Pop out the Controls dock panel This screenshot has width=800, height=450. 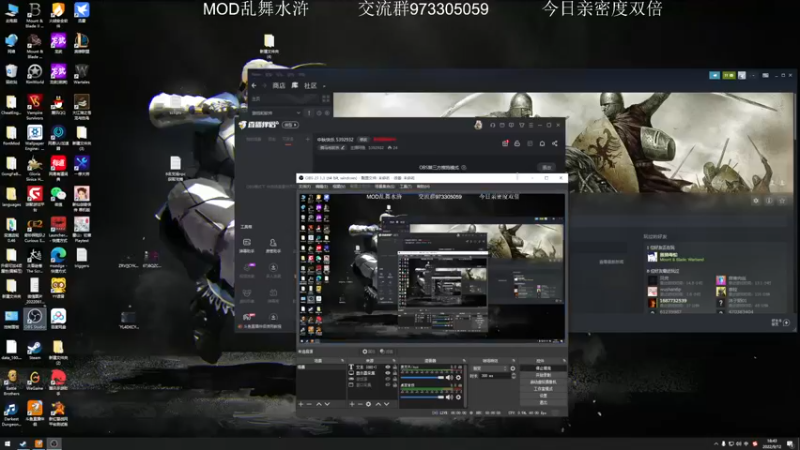click(564, 361)
